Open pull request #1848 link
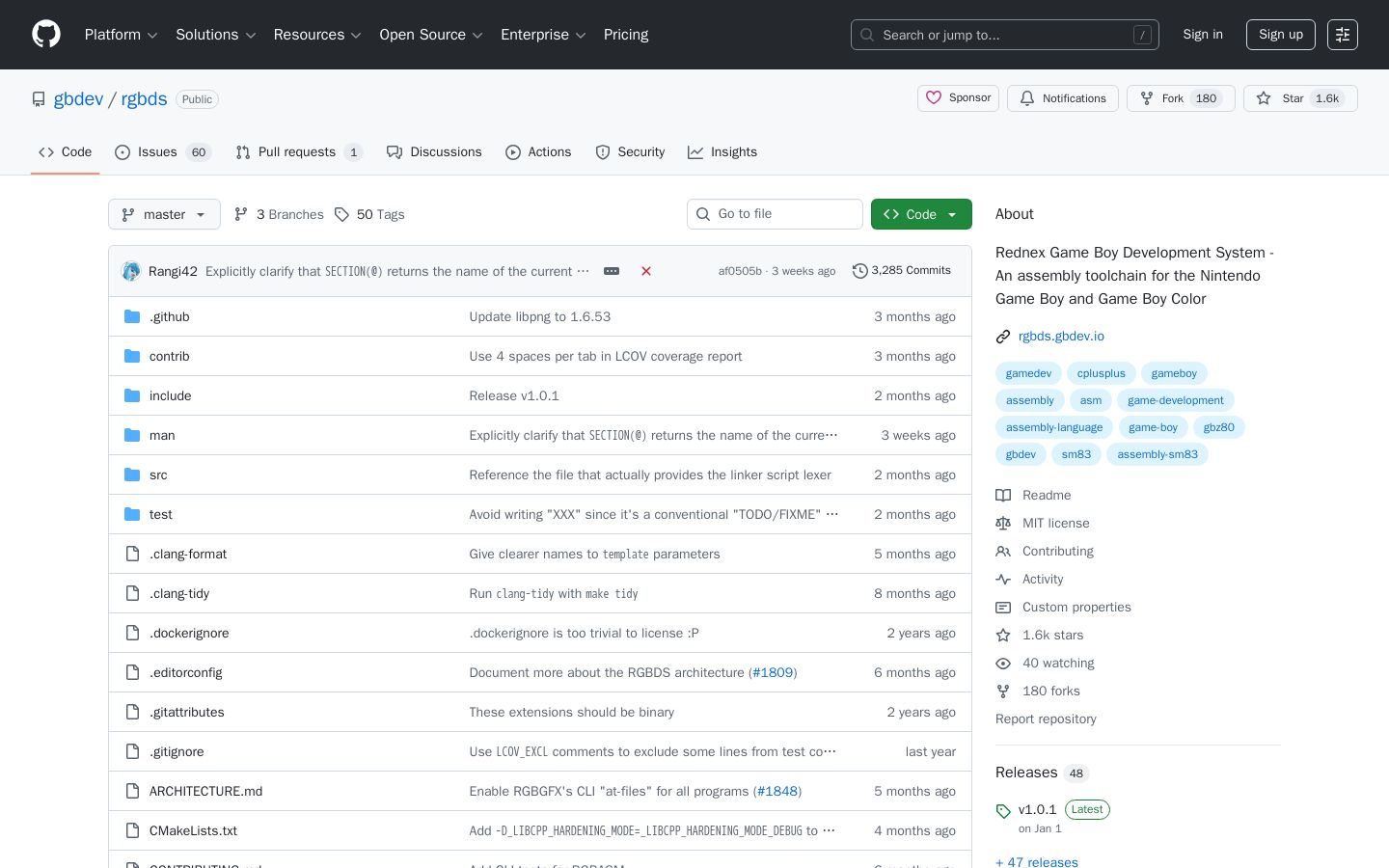The height and width of the screenshot is (868, 1389). click(777, 791)
